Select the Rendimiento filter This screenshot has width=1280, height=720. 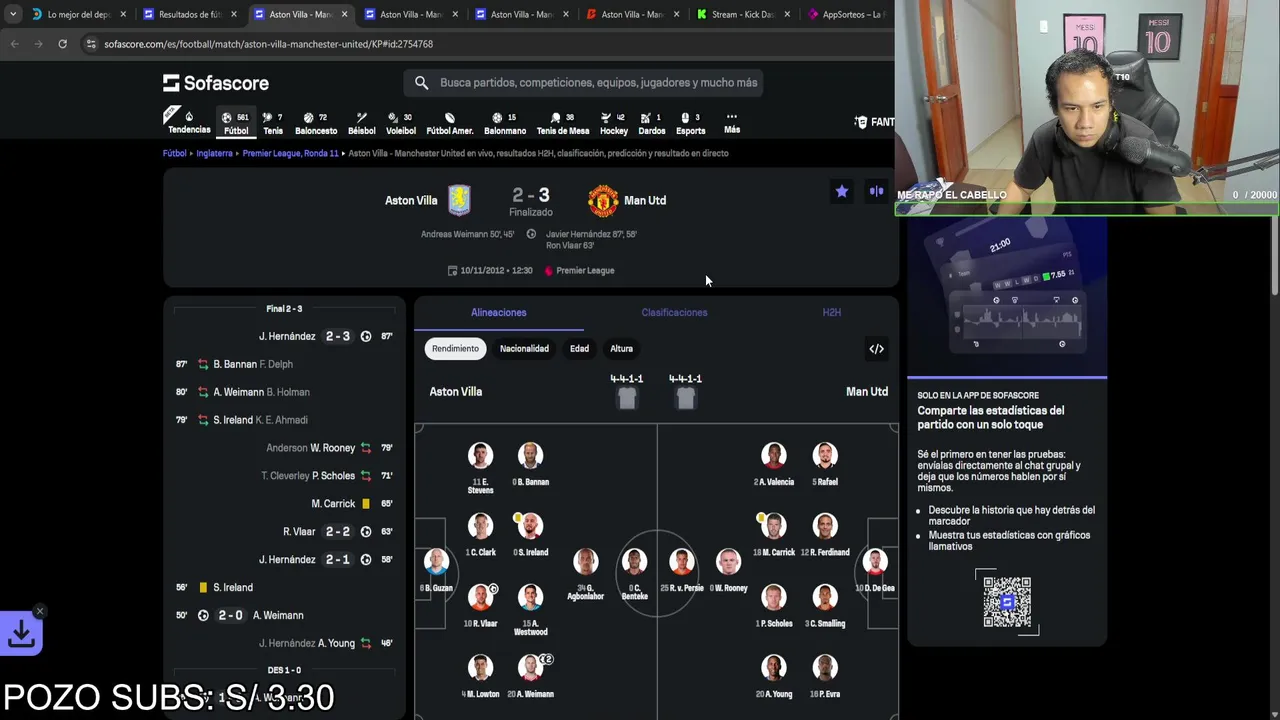click(x=455, y=348)
